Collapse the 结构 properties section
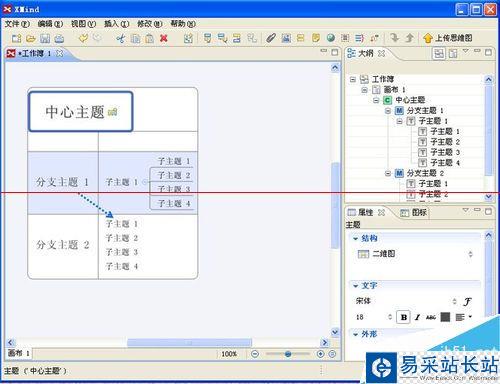The height and width of the screenshot is (384, 500). click(356, 239)
